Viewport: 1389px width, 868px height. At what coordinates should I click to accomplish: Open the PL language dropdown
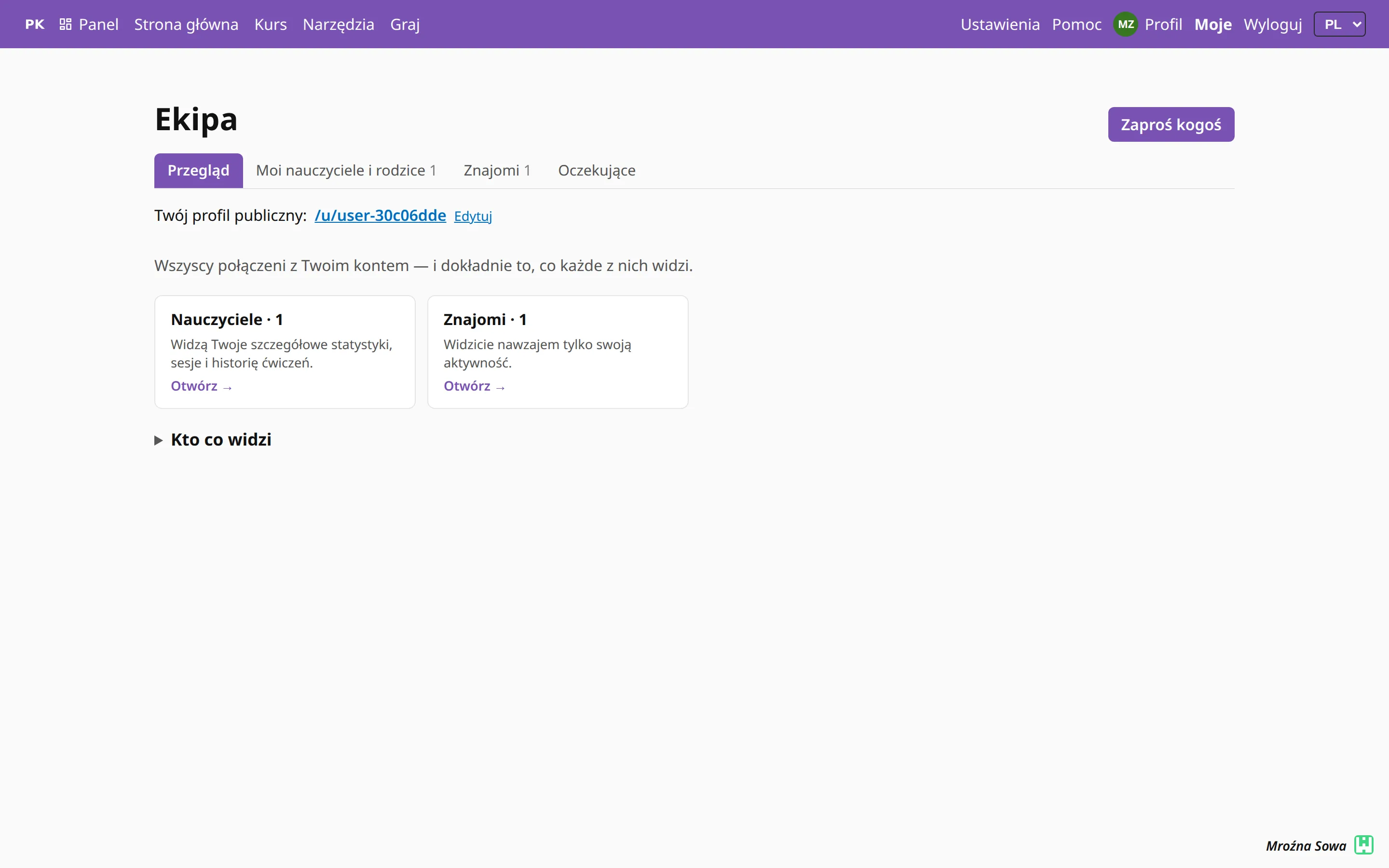pos(1340,24)
